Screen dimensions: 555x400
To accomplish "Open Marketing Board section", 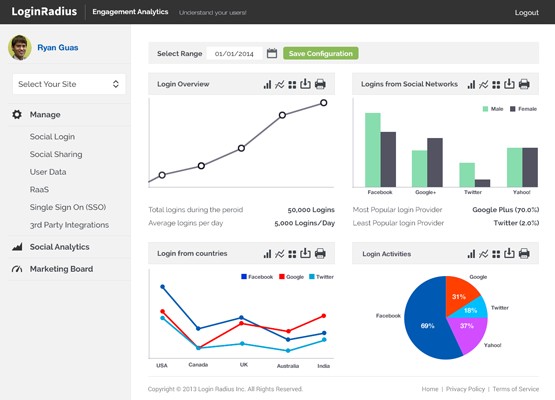I will click(x=62, y=269).
